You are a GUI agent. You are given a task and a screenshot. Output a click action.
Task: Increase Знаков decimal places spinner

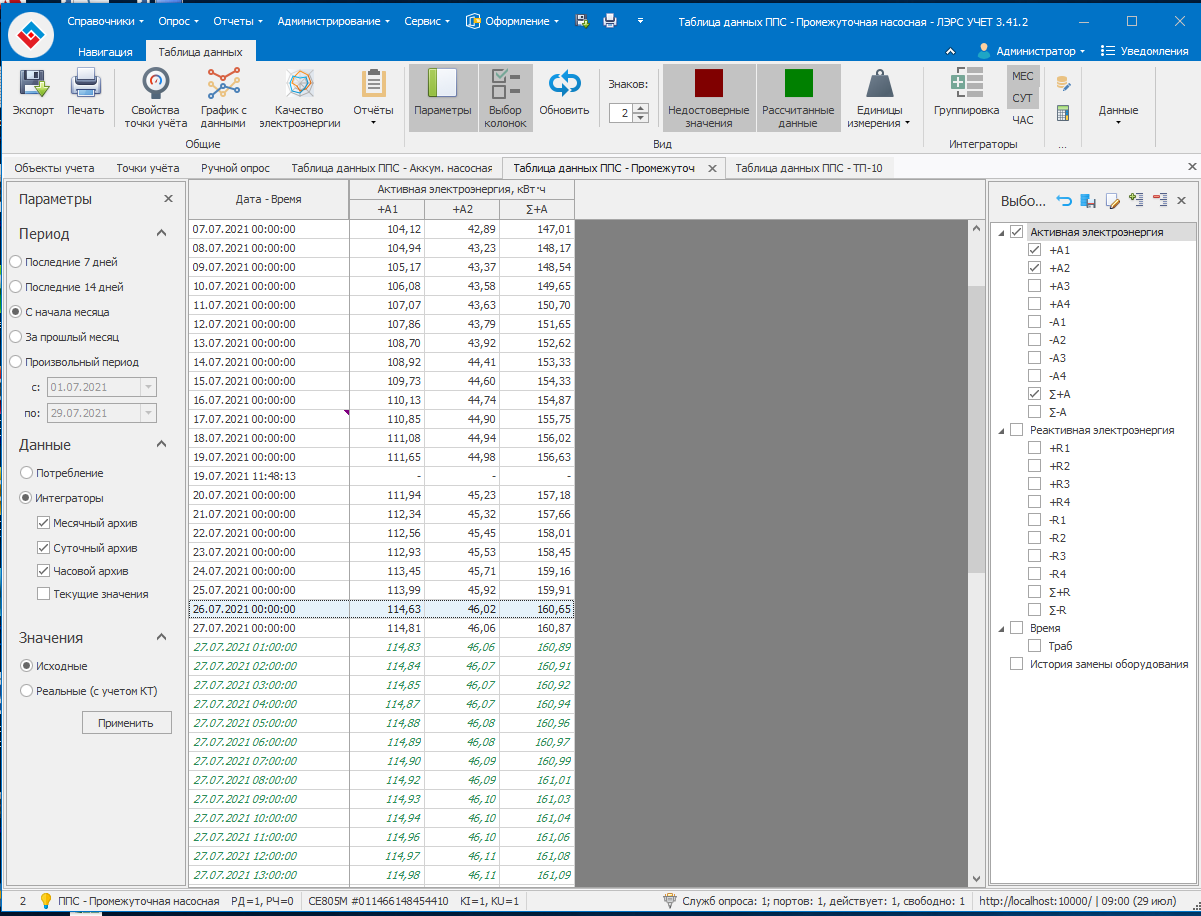(x=641, y=108)
